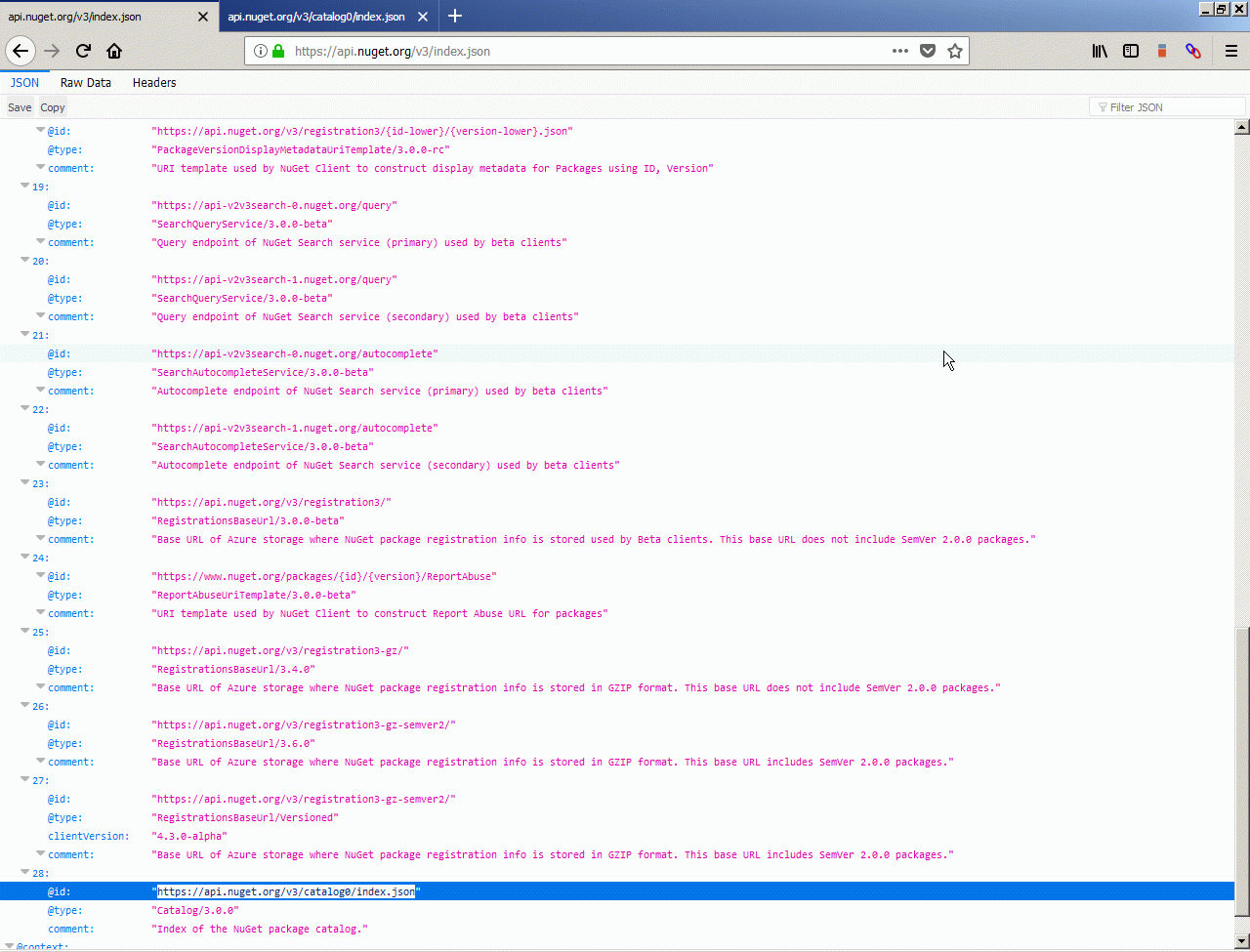Show sidebars using the sidebar icon
This screenshot has width=1250, height=952.
point(1131,52)
